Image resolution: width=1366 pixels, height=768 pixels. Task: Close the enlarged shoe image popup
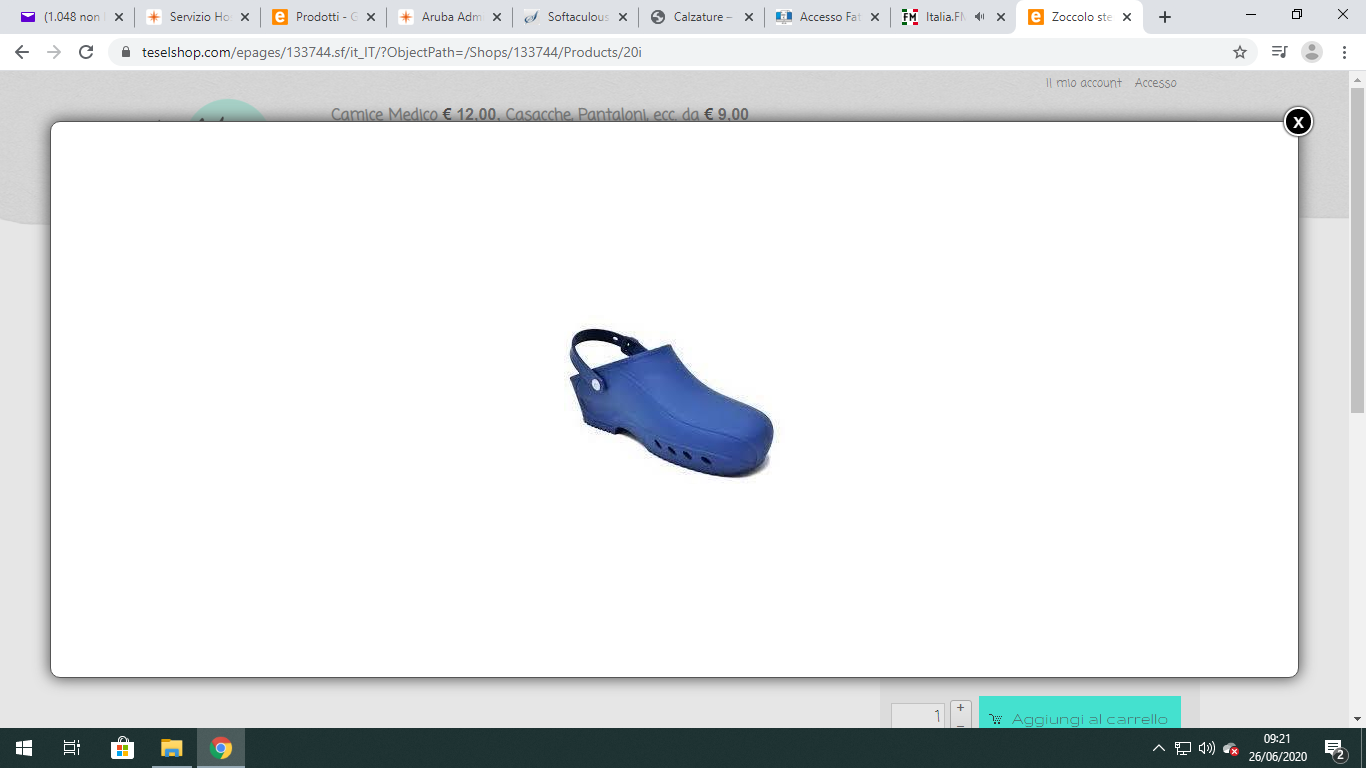(x=1298, y=122)
